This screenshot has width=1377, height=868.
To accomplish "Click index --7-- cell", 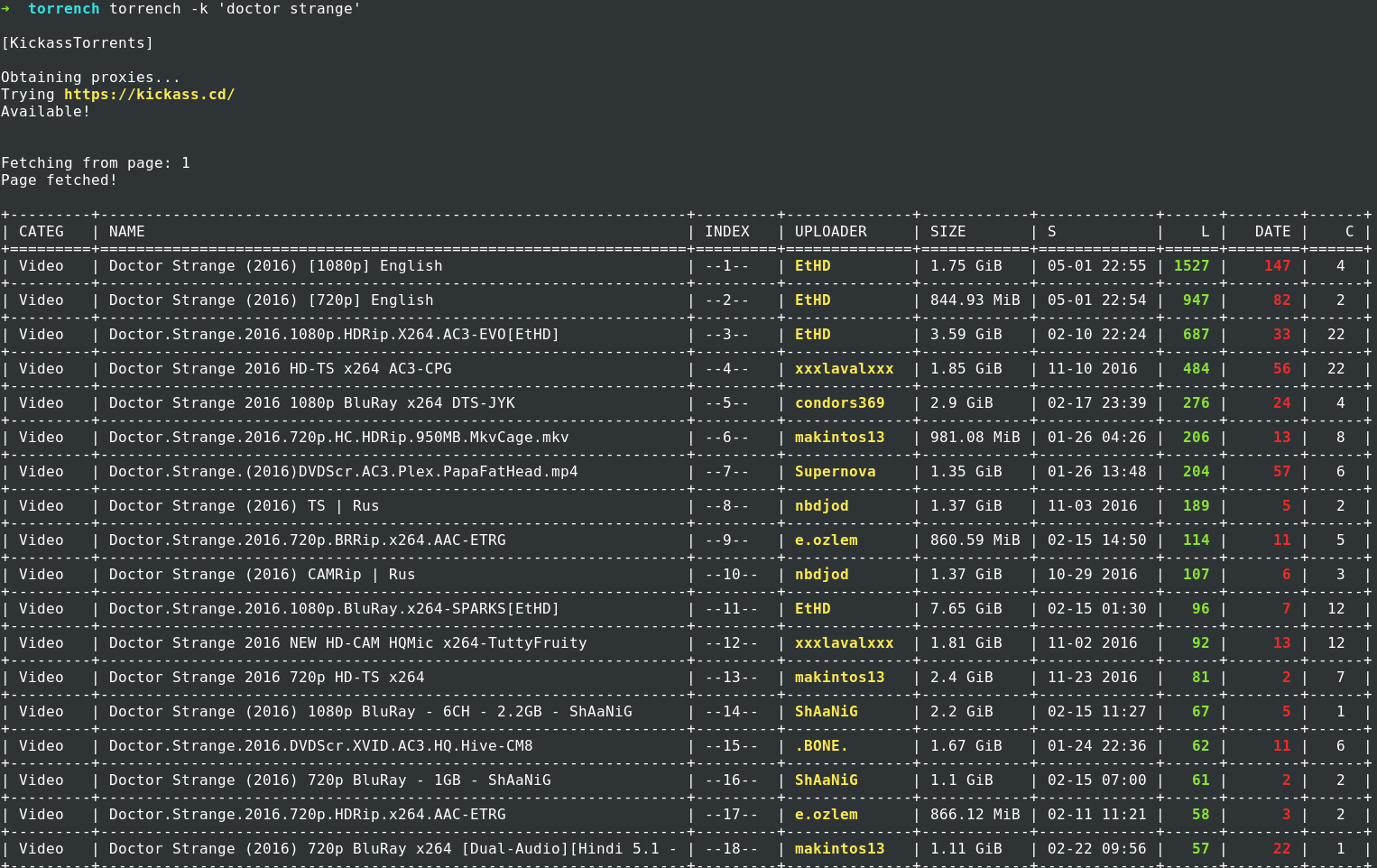I will coord(727,471).
